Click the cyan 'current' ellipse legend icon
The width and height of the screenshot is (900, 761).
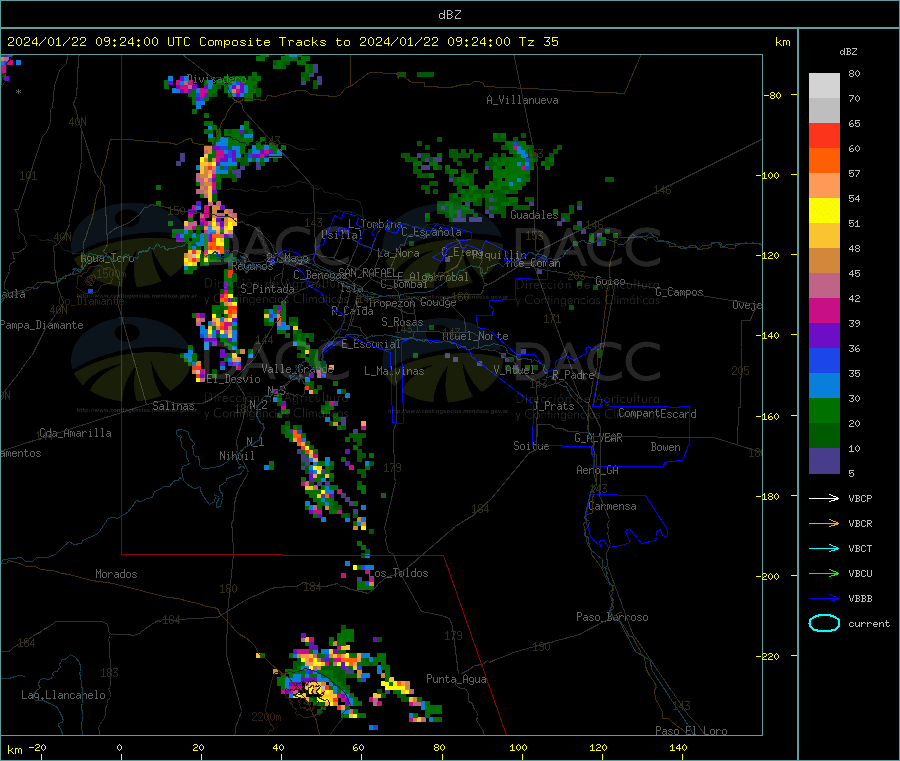point(824,623)
